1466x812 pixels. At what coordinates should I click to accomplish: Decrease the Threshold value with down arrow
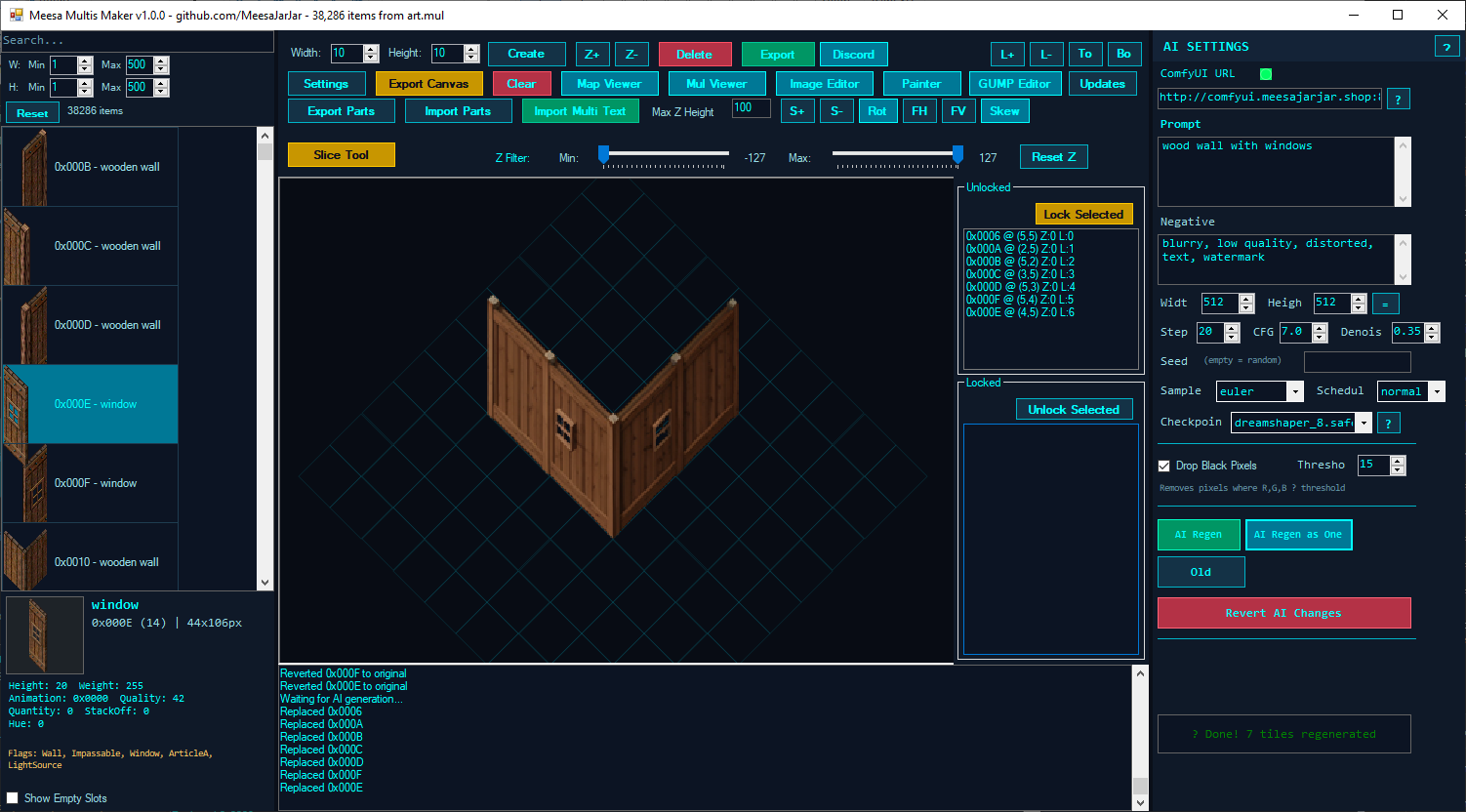1398,470
